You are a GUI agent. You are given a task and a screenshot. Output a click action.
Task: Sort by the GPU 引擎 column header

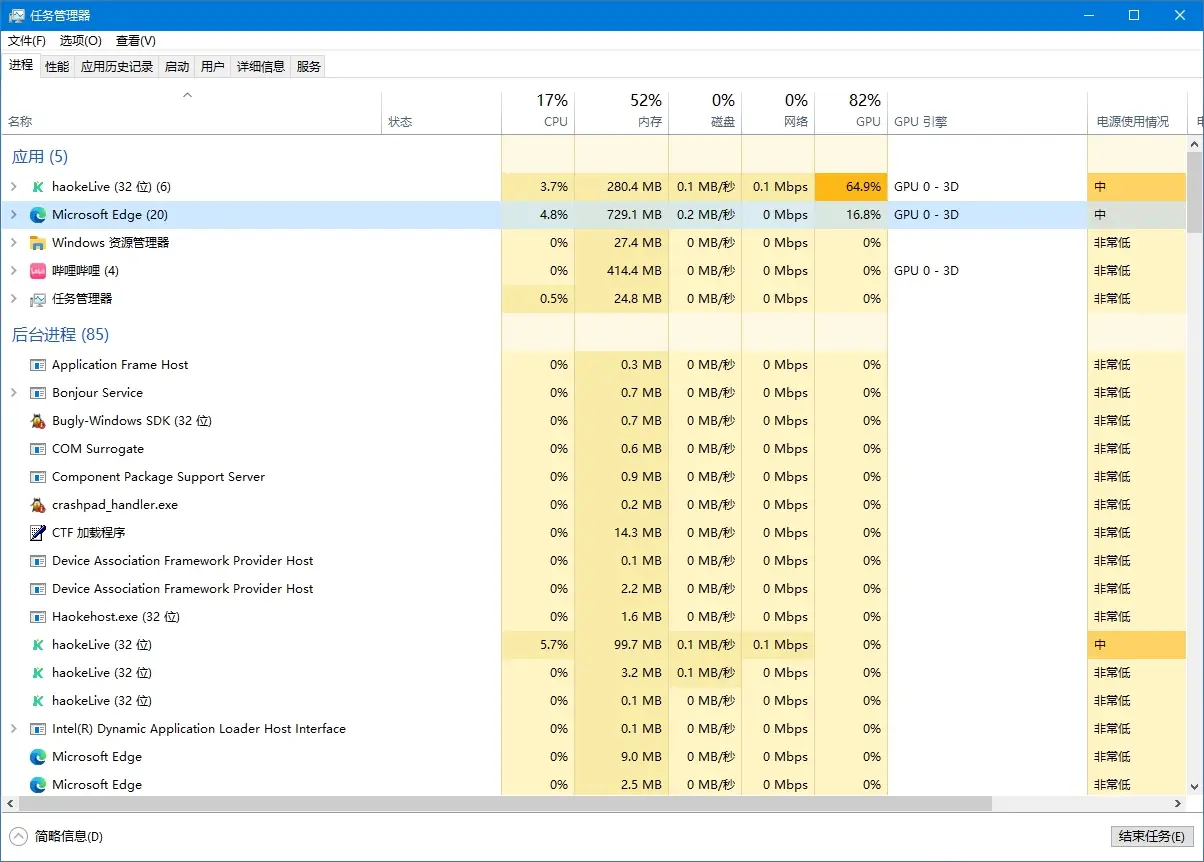(987, 112)
